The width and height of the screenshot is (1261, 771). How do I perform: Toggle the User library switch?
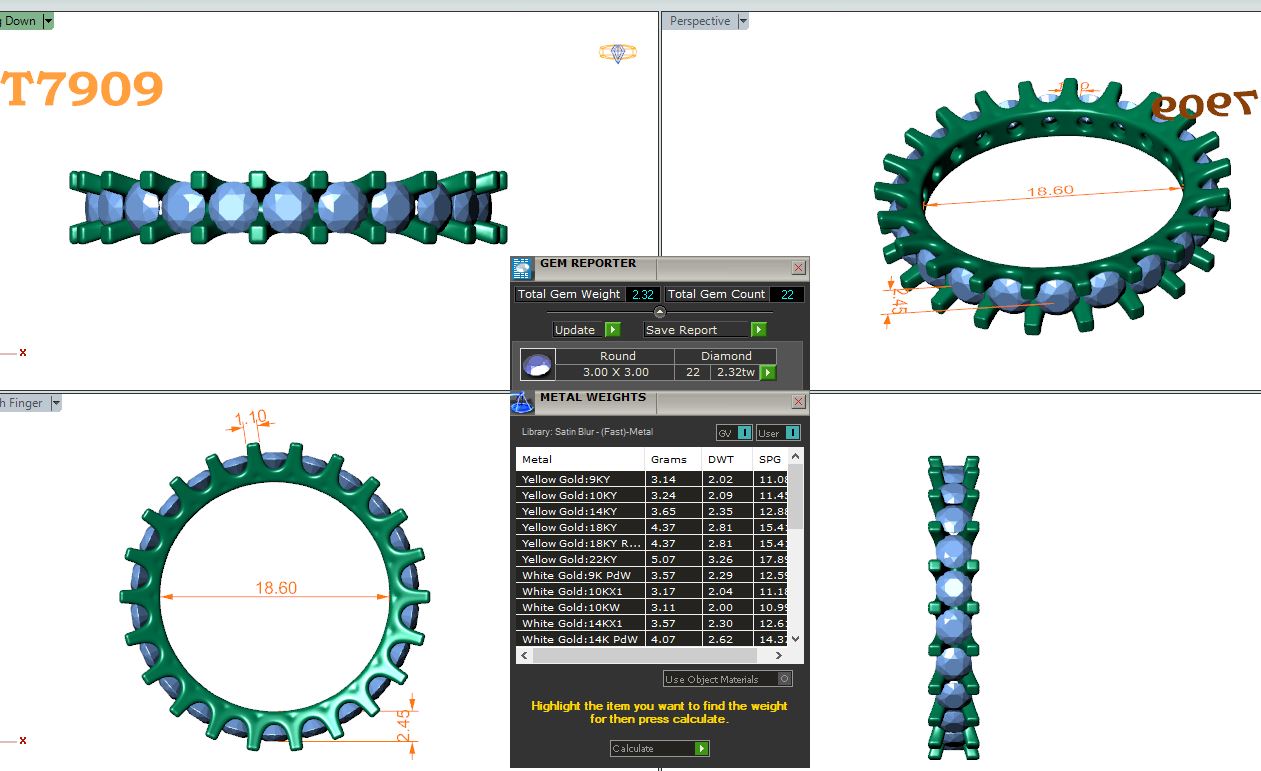click(791, 433)
